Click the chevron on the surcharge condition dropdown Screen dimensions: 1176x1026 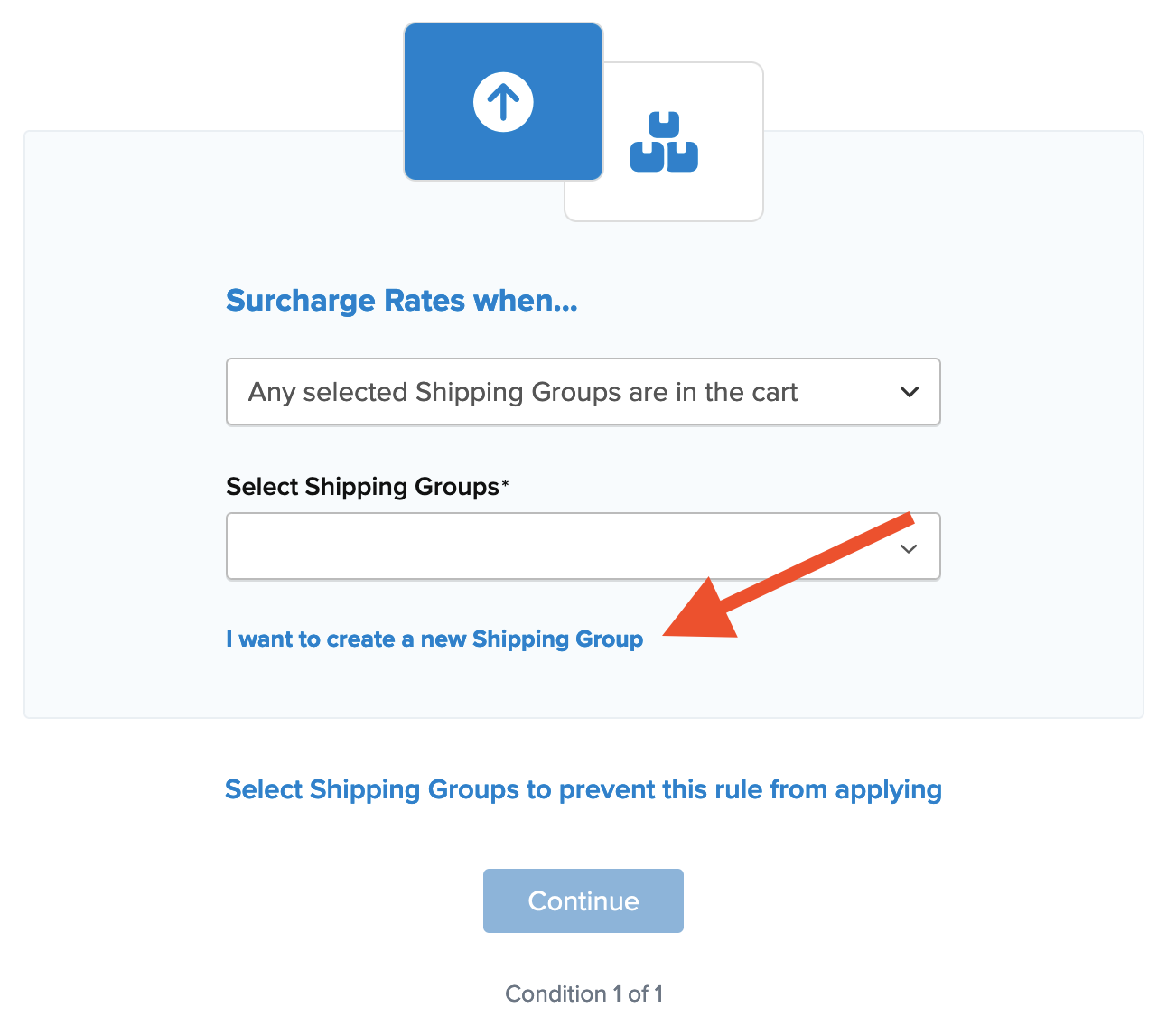click(909, 392)
